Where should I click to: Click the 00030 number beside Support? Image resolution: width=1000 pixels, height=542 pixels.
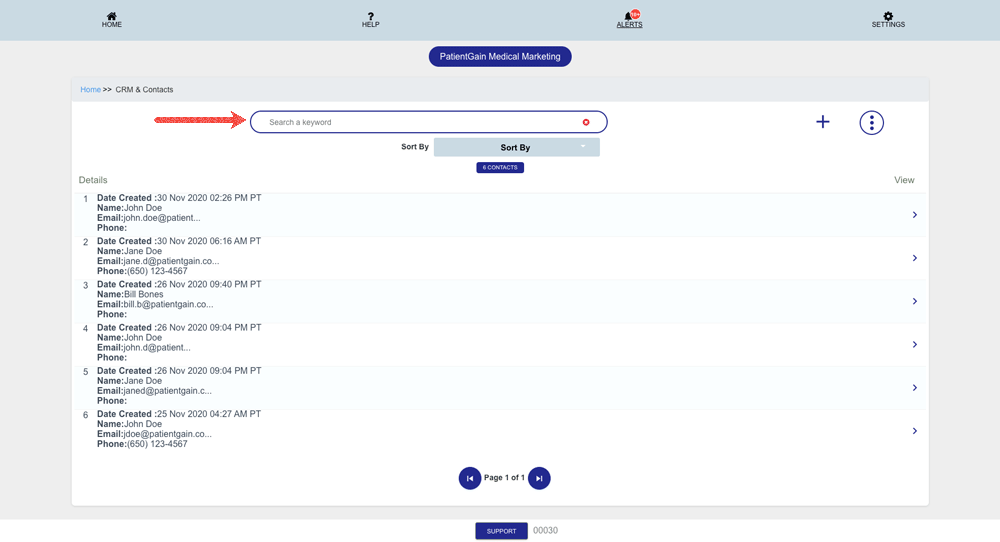pos(545,531)
